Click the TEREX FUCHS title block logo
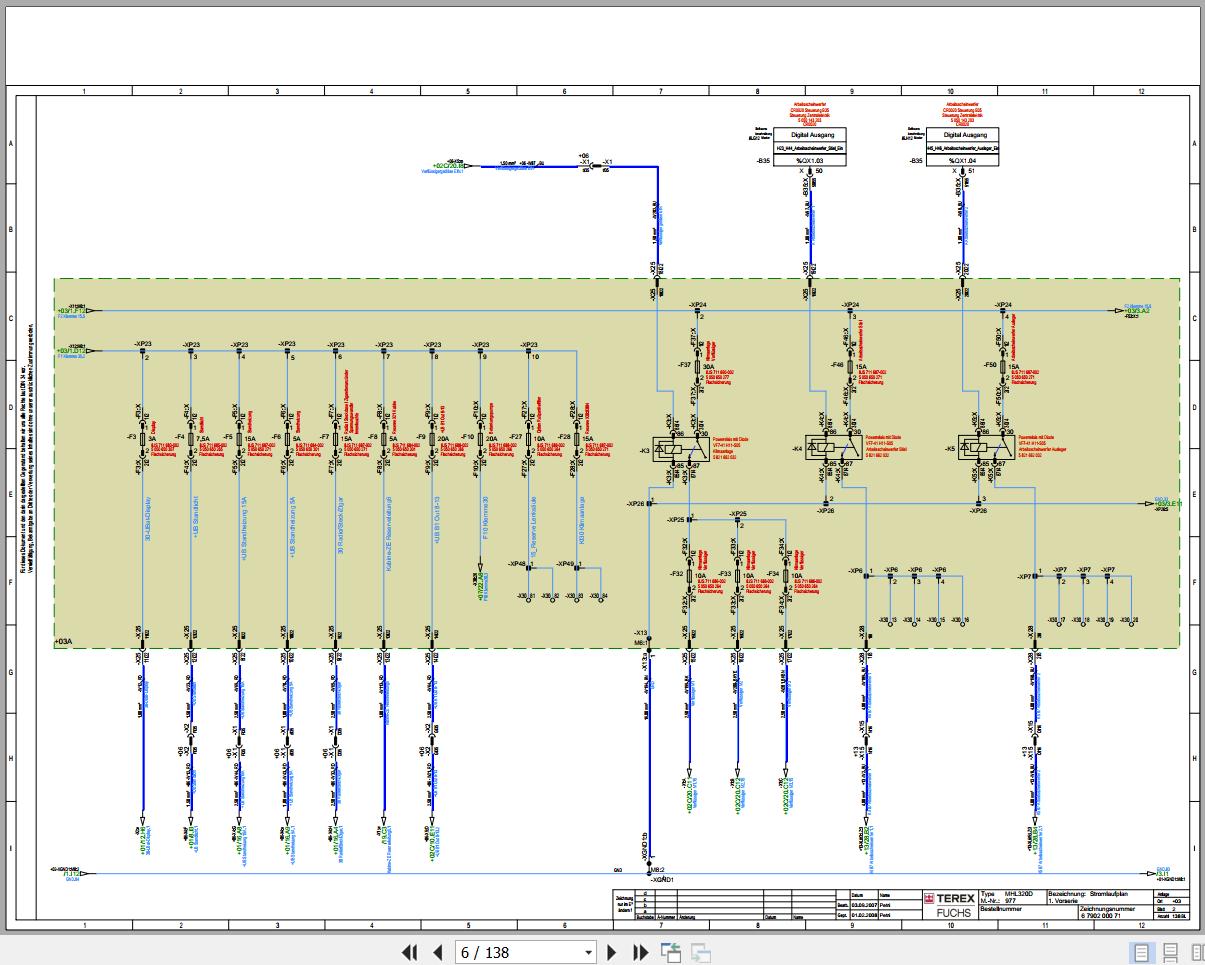1205x965 pixels. point(948,904)
